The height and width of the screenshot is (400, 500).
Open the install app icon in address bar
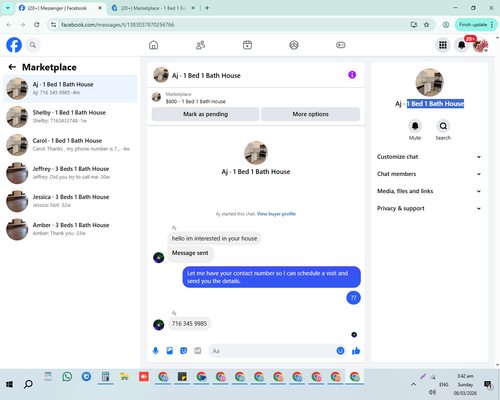point(414,25)
